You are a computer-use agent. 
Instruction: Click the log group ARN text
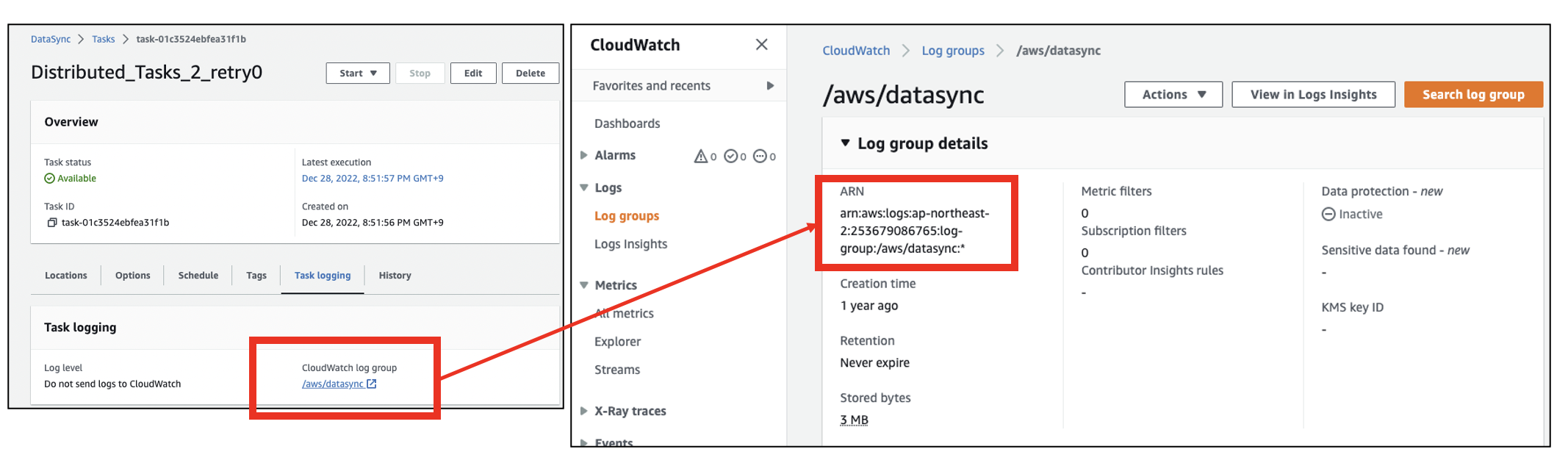[915, 231]
